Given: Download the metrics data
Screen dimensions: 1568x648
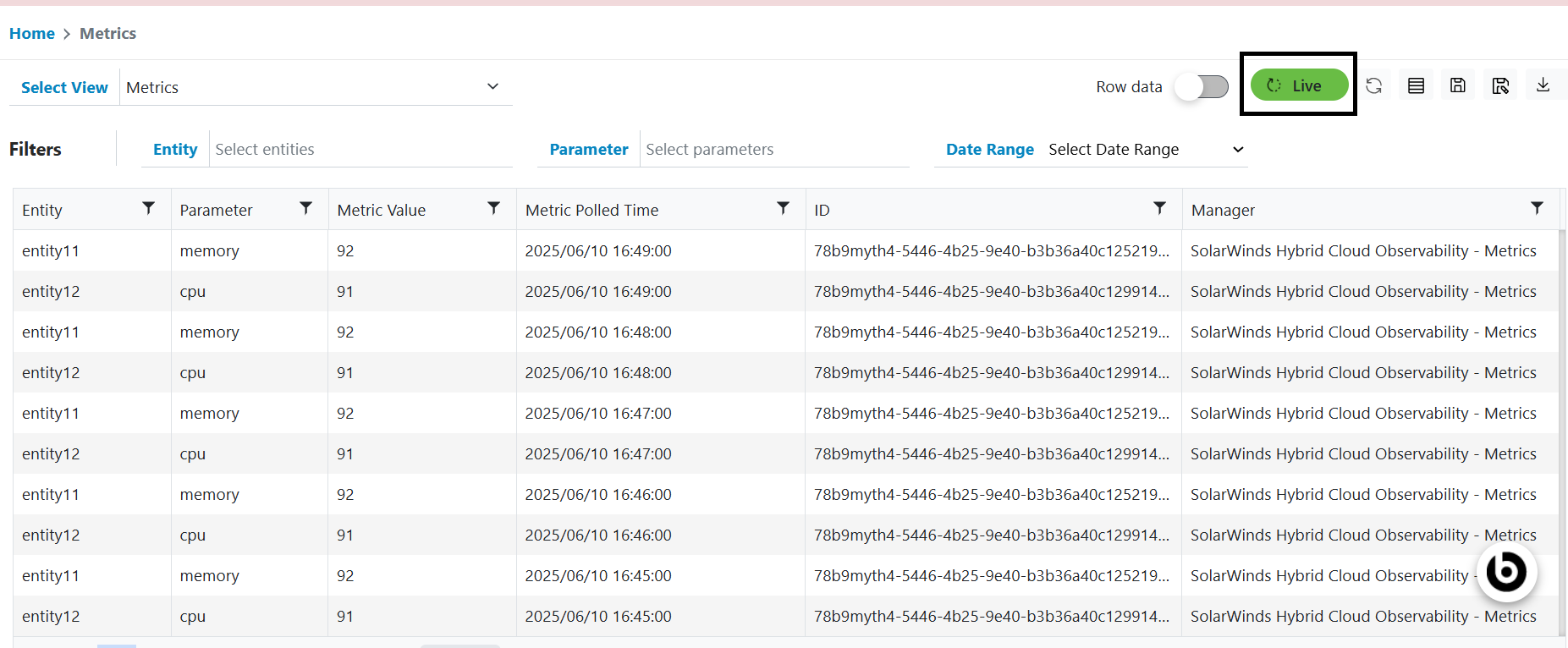Looking at the screenshot, I should [x=1543, y=85].
